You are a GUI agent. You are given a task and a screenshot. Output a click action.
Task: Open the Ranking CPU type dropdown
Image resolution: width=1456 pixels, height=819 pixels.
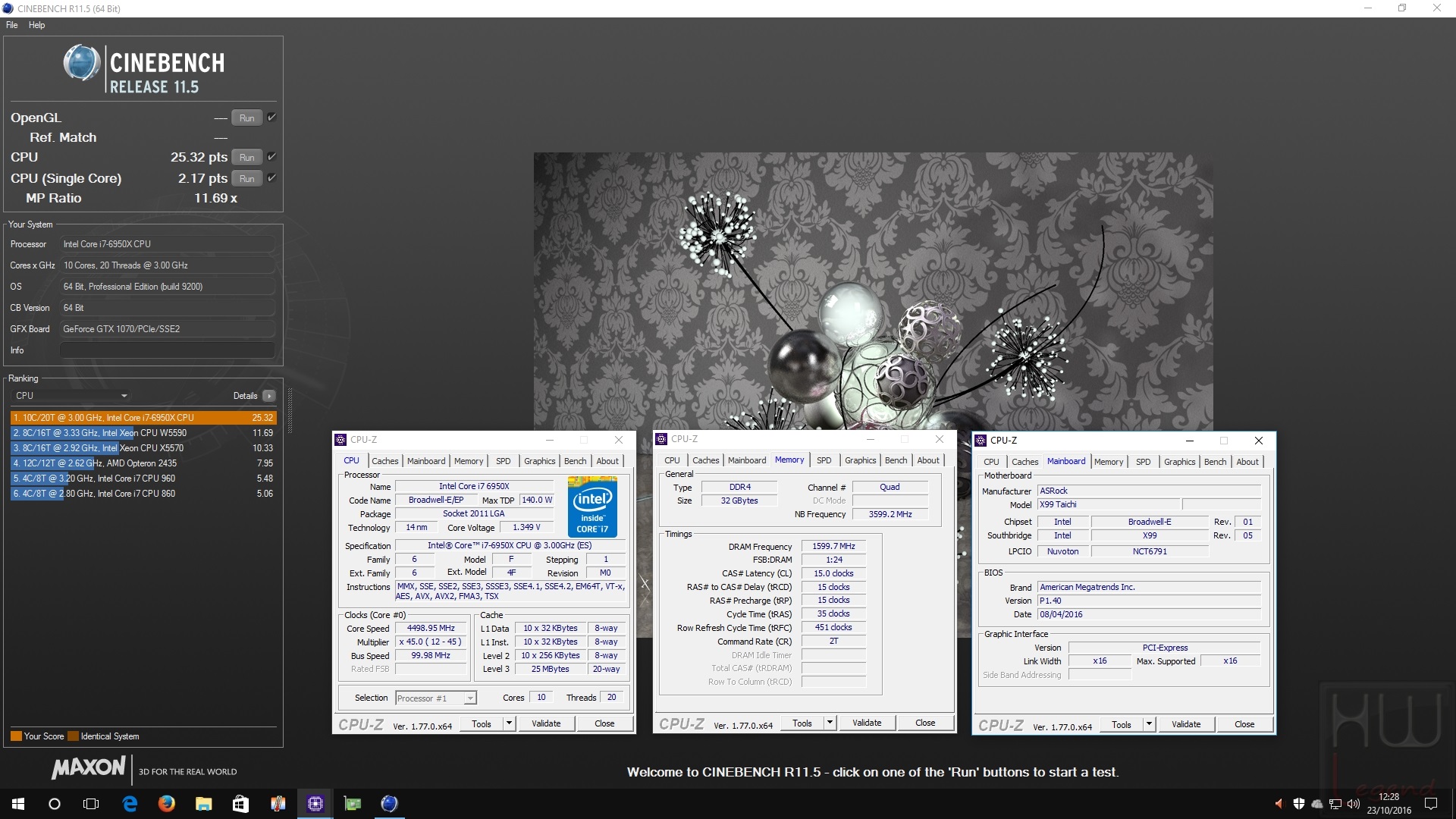[71, 396]
